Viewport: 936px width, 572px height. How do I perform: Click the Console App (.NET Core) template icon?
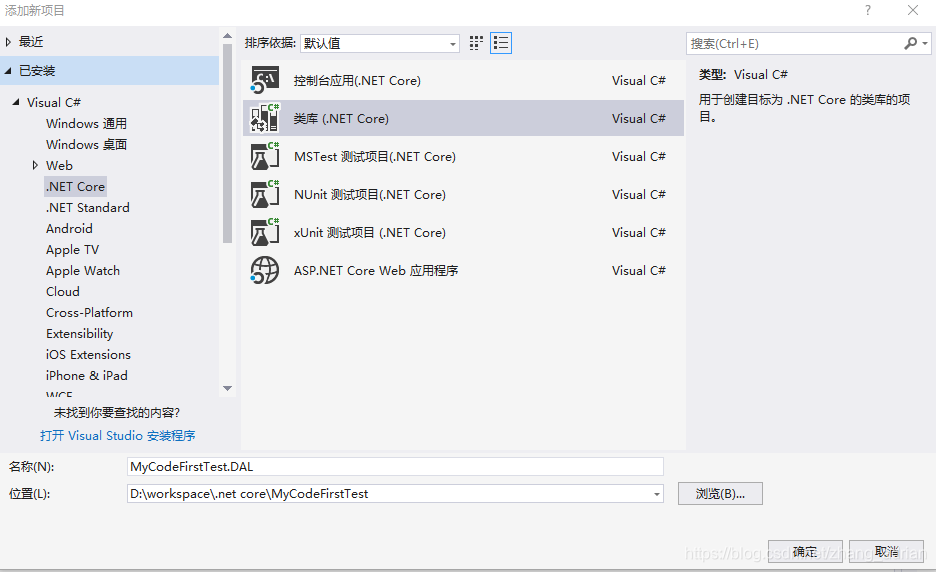[x=264, y=81]
